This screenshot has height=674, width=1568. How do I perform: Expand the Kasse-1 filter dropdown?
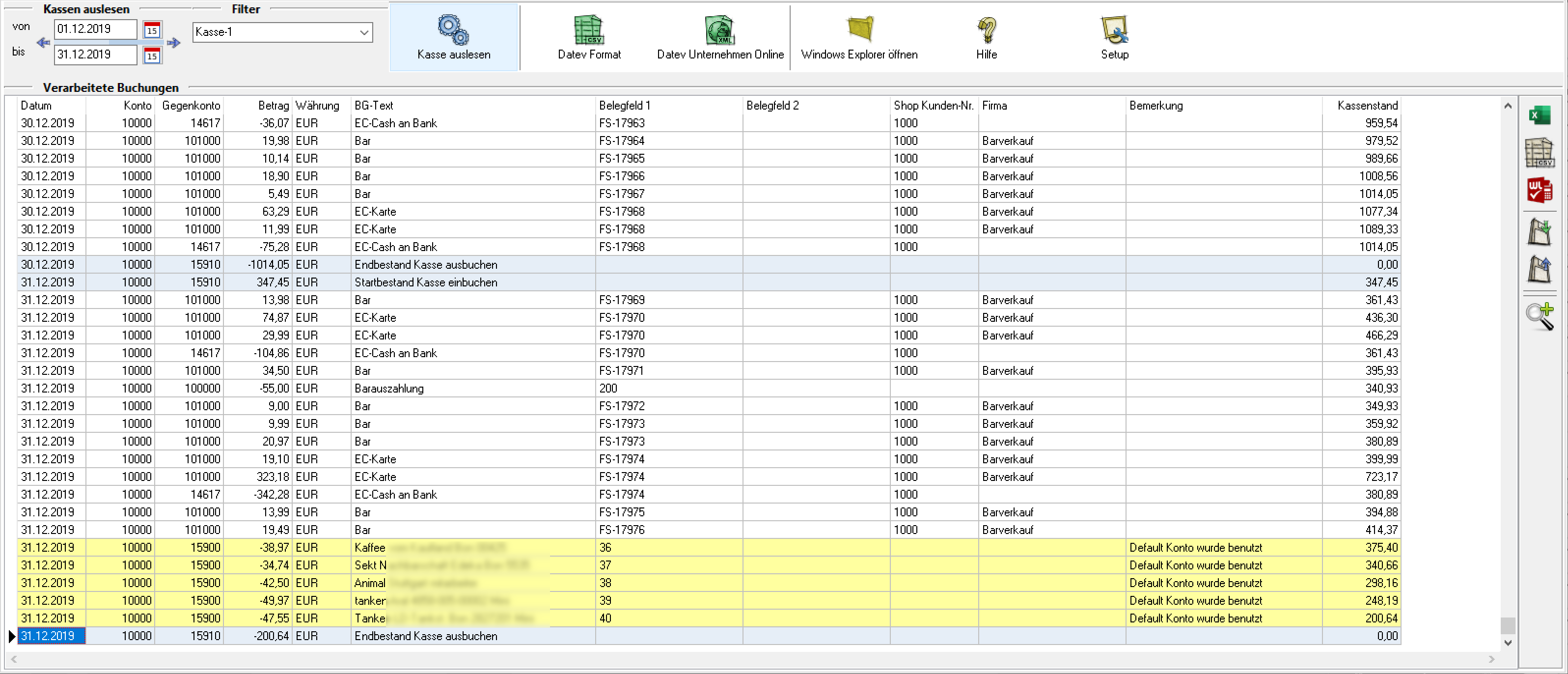pos(364,32)
